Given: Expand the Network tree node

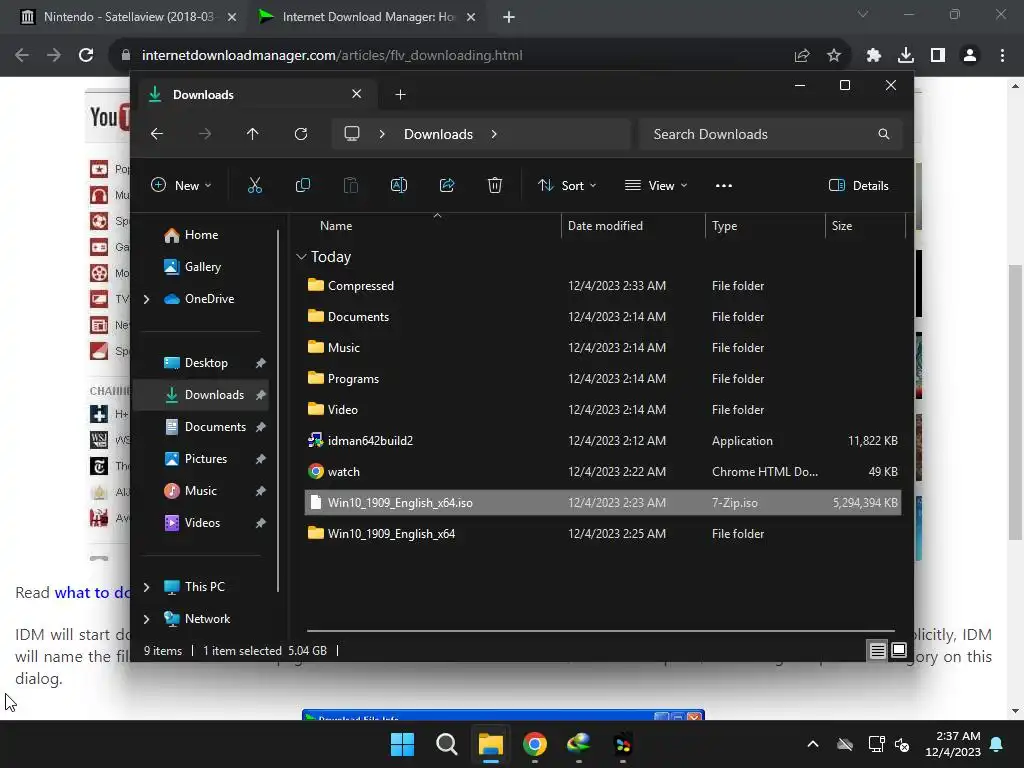Looking at the screenshot, I should point(146,619).
